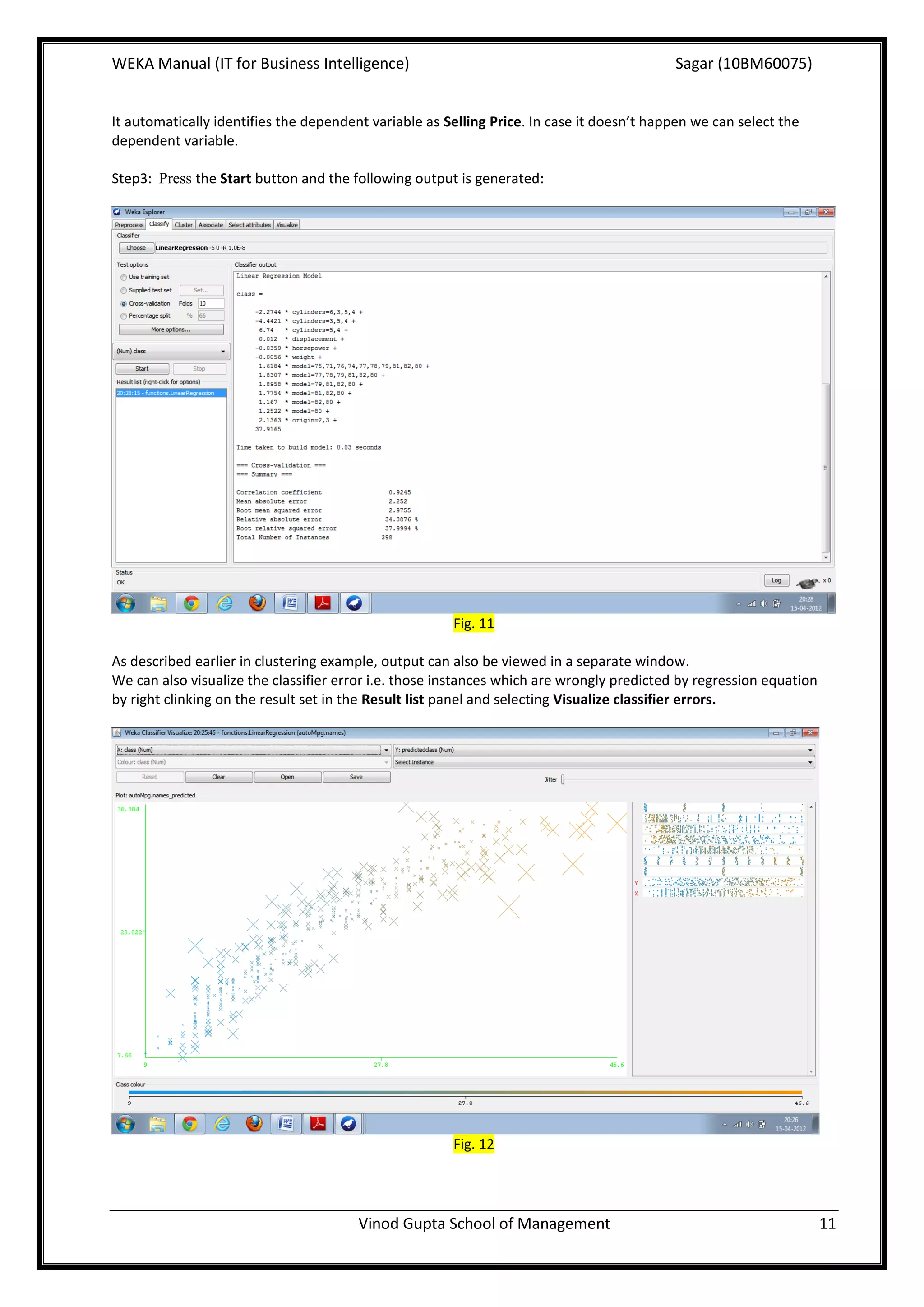
Task: Click the Percentage split value field
Action: 211,316
